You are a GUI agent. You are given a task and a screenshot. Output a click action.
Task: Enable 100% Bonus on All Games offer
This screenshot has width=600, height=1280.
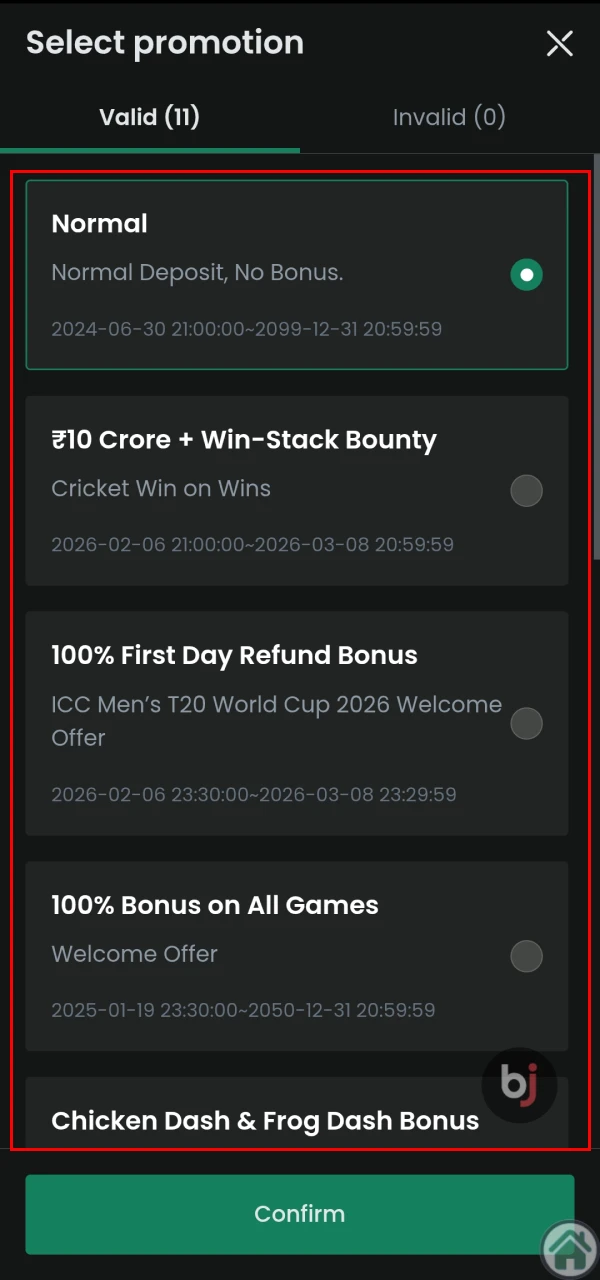[x=527, y=956]
